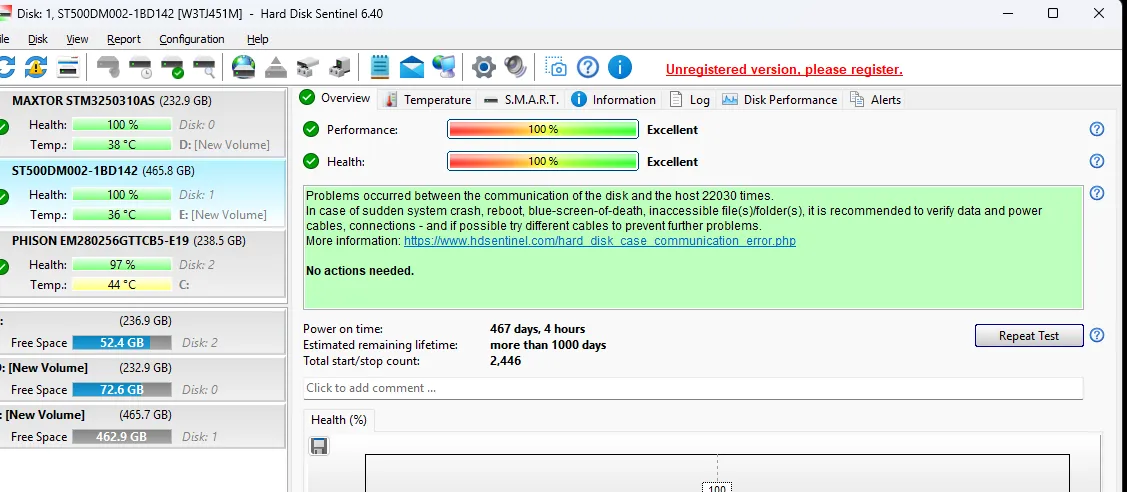This screenshot has height=492, width=1127.
Task: Click the refresh with warning icon
Action: click(36, 68)
